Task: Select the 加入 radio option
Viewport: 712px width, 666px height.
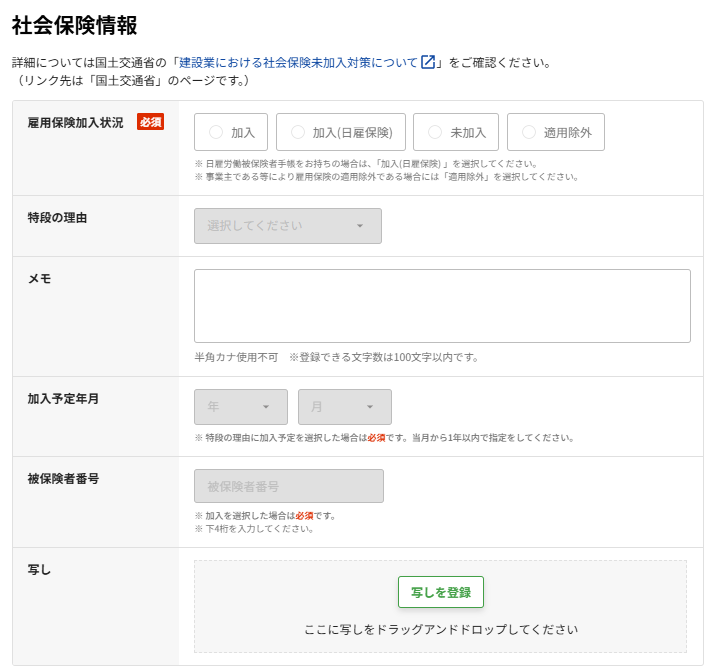Action: coord(231,132)
